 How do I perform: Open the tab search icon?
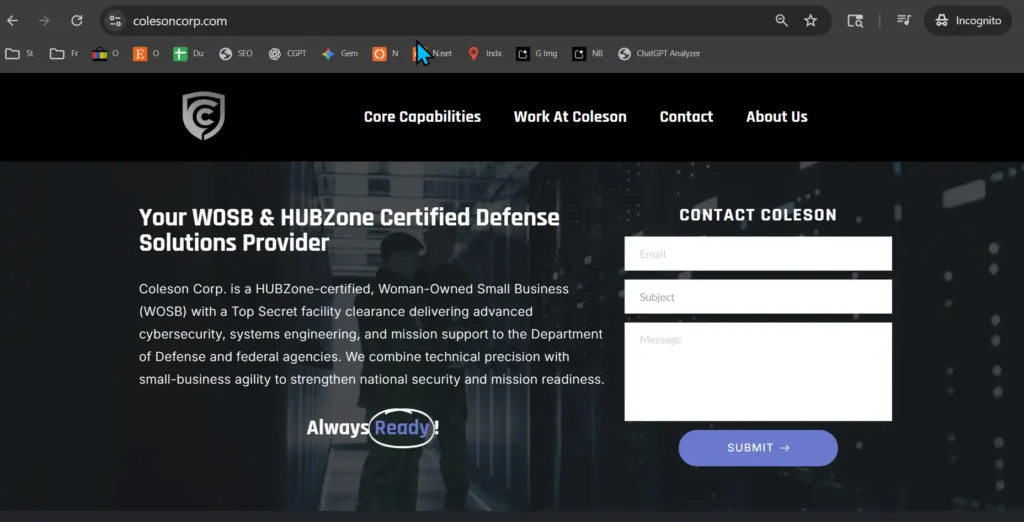point(855,21)
